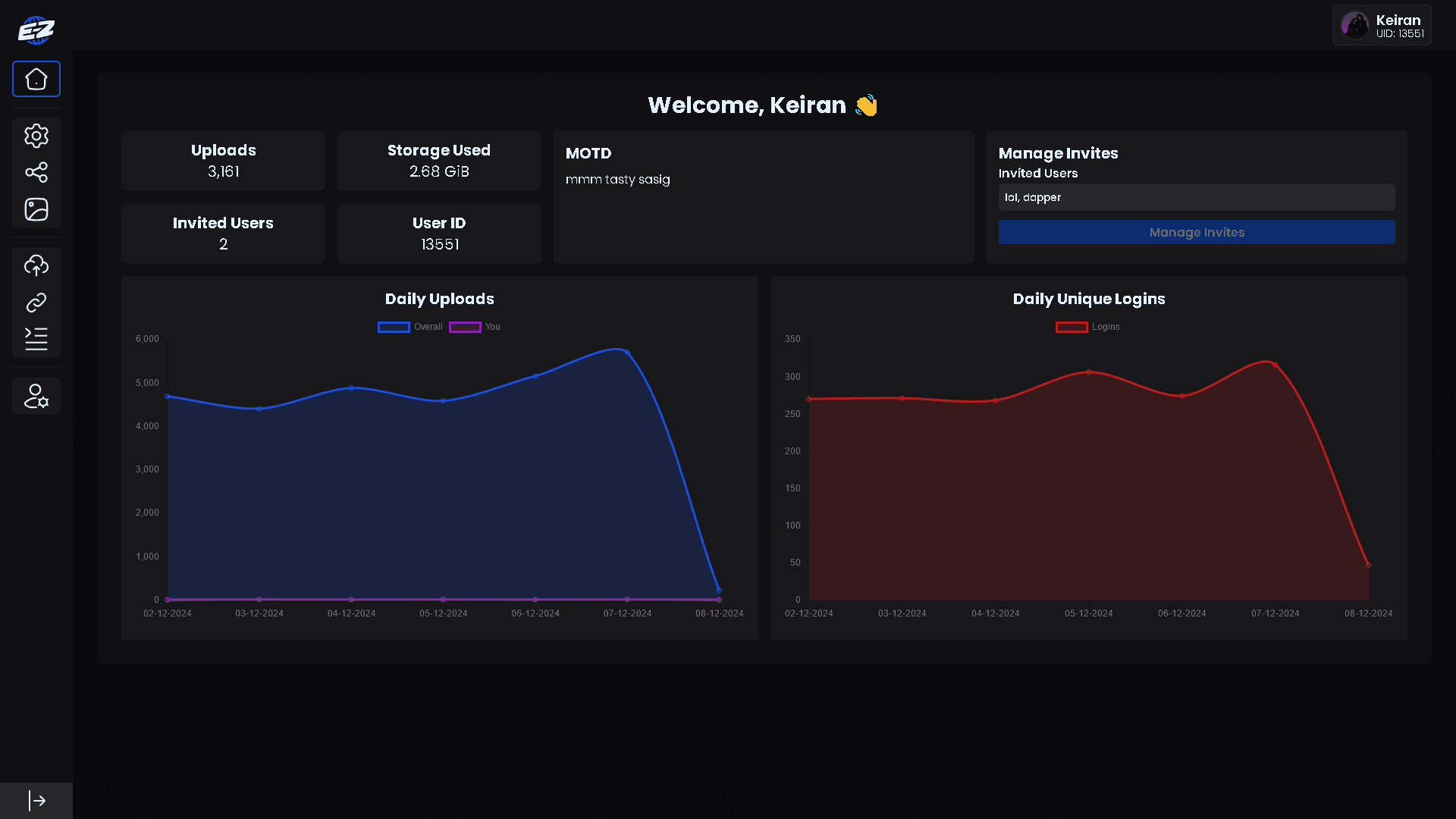The height and width of the screenshot is (819, 1456).
Task: Open the Keiran UID 13551 profile menu
Action: [1382, 25]
